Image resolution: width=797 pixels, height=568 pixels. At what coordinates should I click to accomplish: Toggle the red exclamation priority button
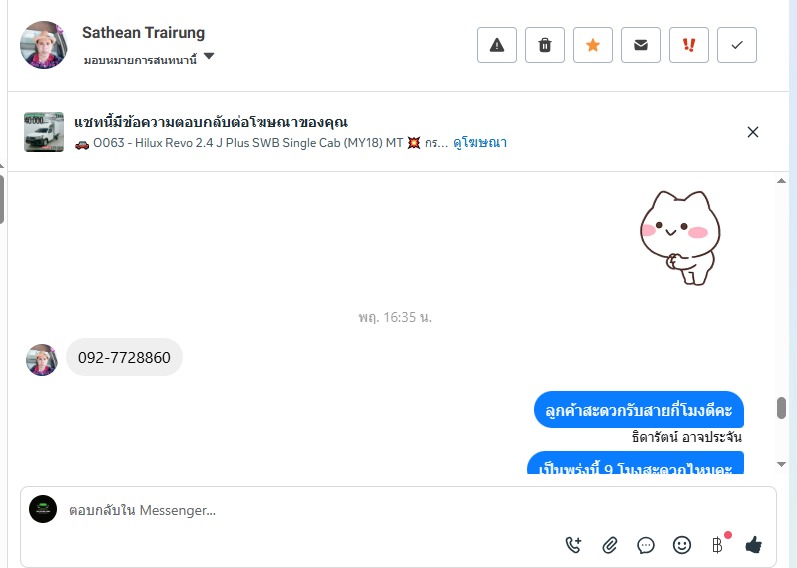[689, 45]
